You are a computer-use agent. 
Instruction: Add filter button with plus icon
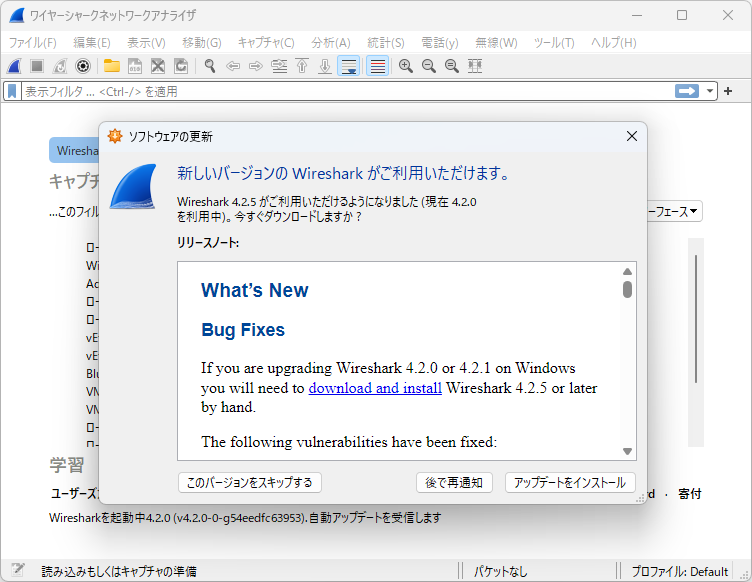[728, 91]
